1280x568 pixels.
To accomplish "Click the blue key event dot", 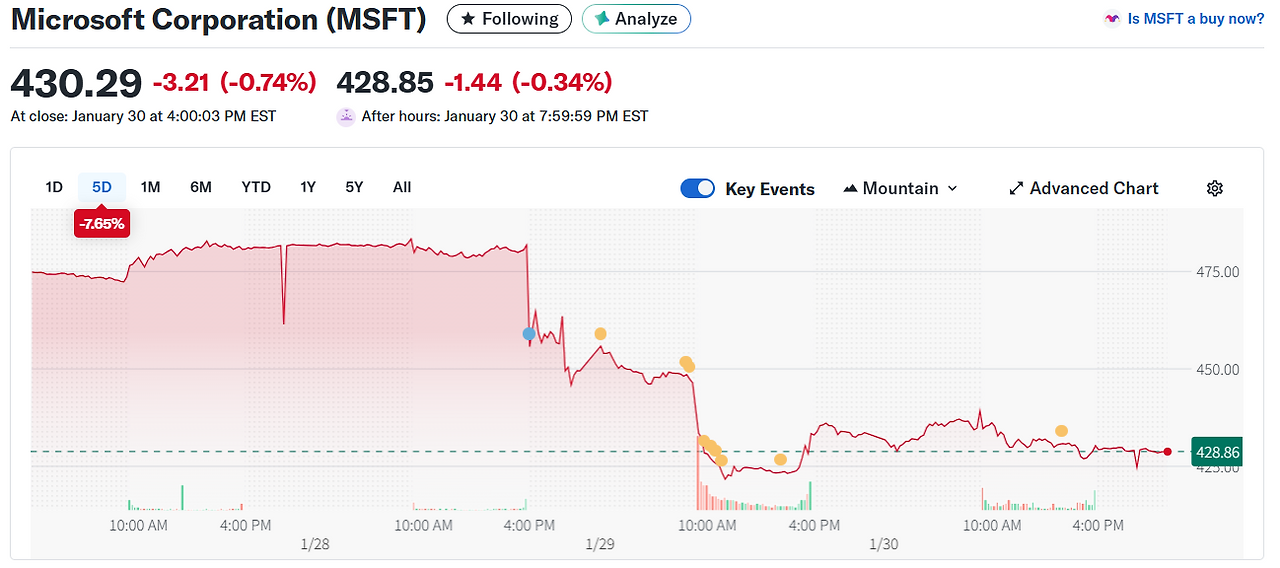I will pos(529,333).
